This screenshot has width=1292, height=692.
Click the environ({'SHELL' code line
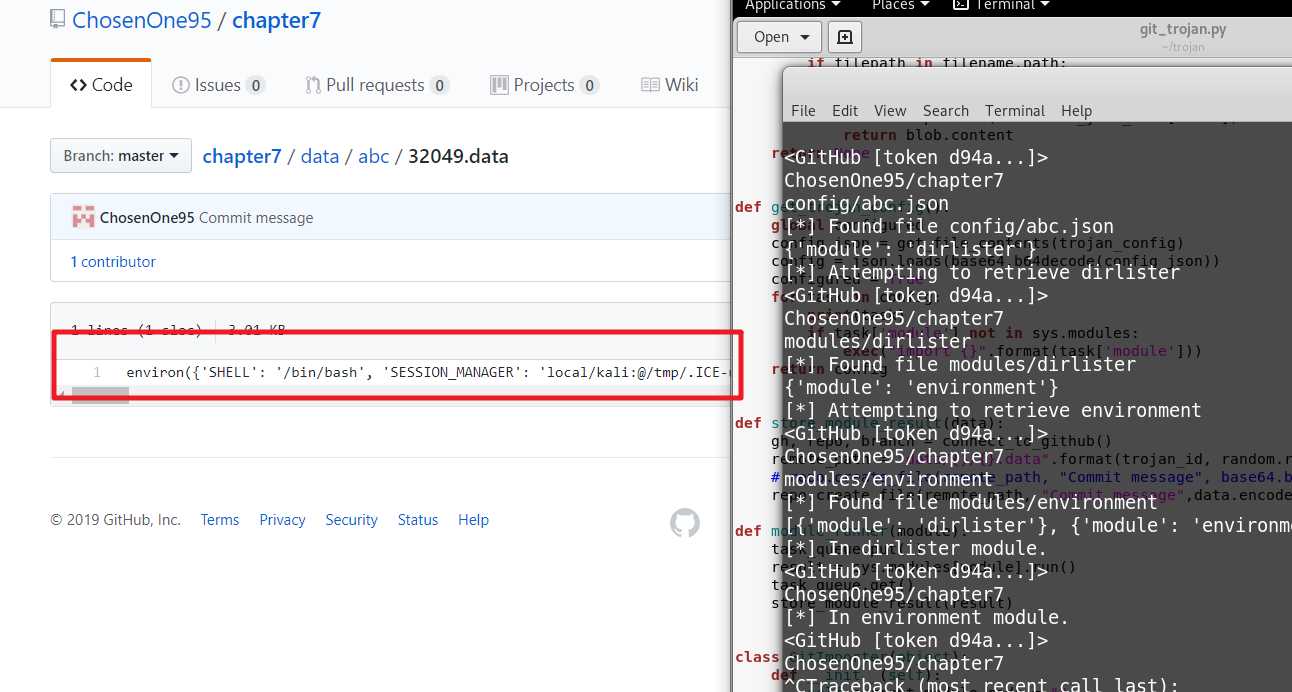[x=428, y=372]
